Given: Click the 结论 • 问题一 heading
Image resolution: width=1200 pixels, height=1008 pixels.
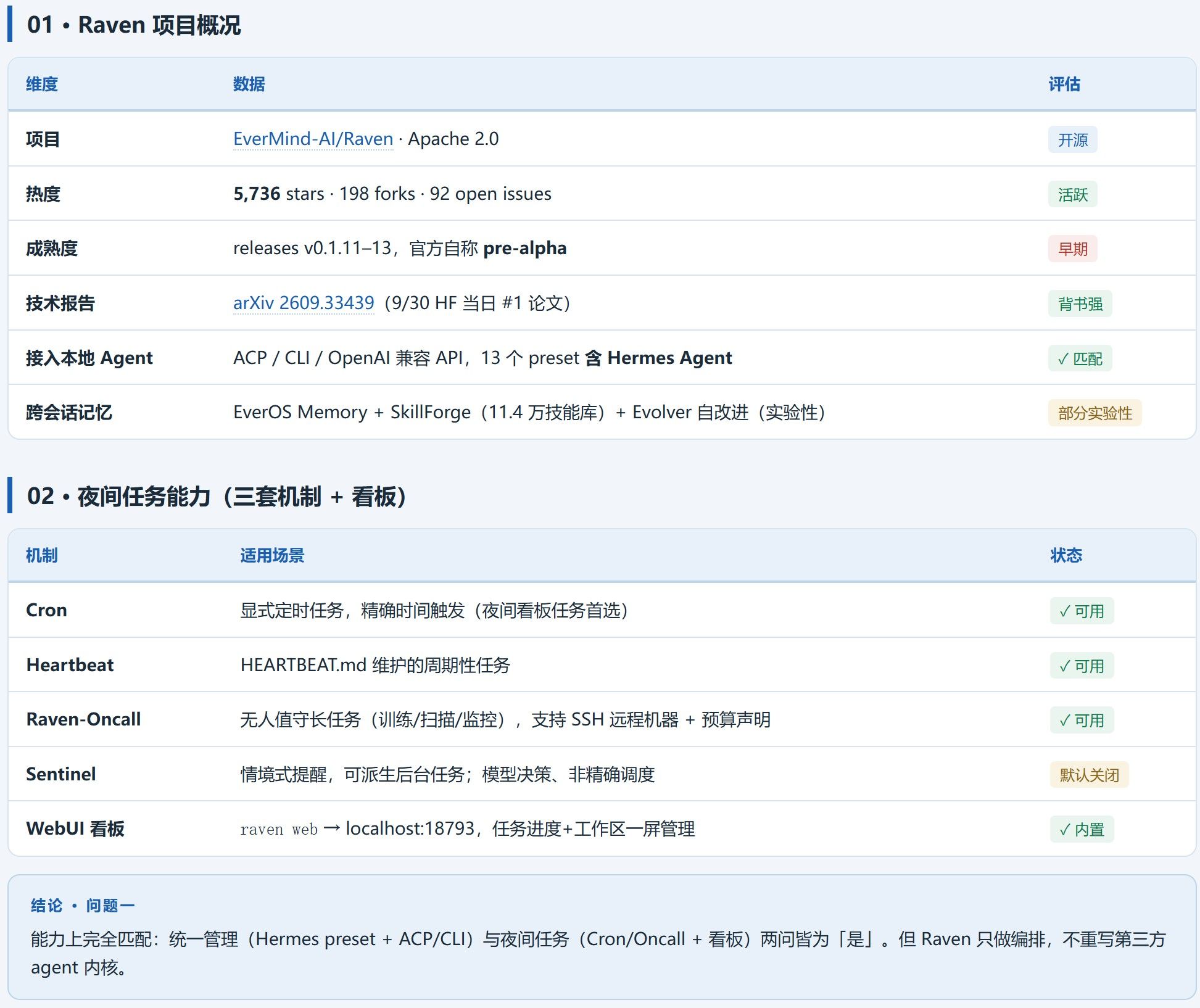Looking at the screenshot, I should point(83,905).
